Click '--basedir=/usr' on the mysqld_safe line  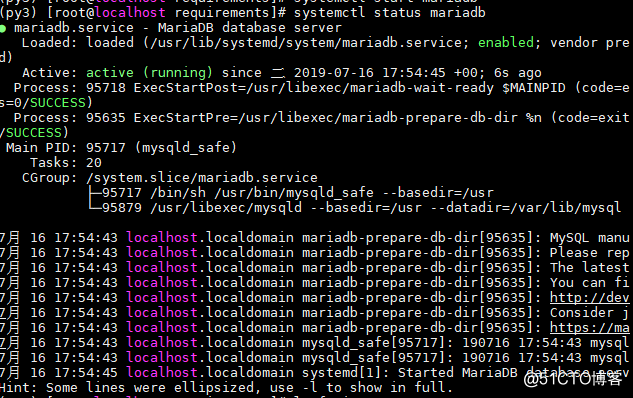pyautogui.click(x=438, y=193)
